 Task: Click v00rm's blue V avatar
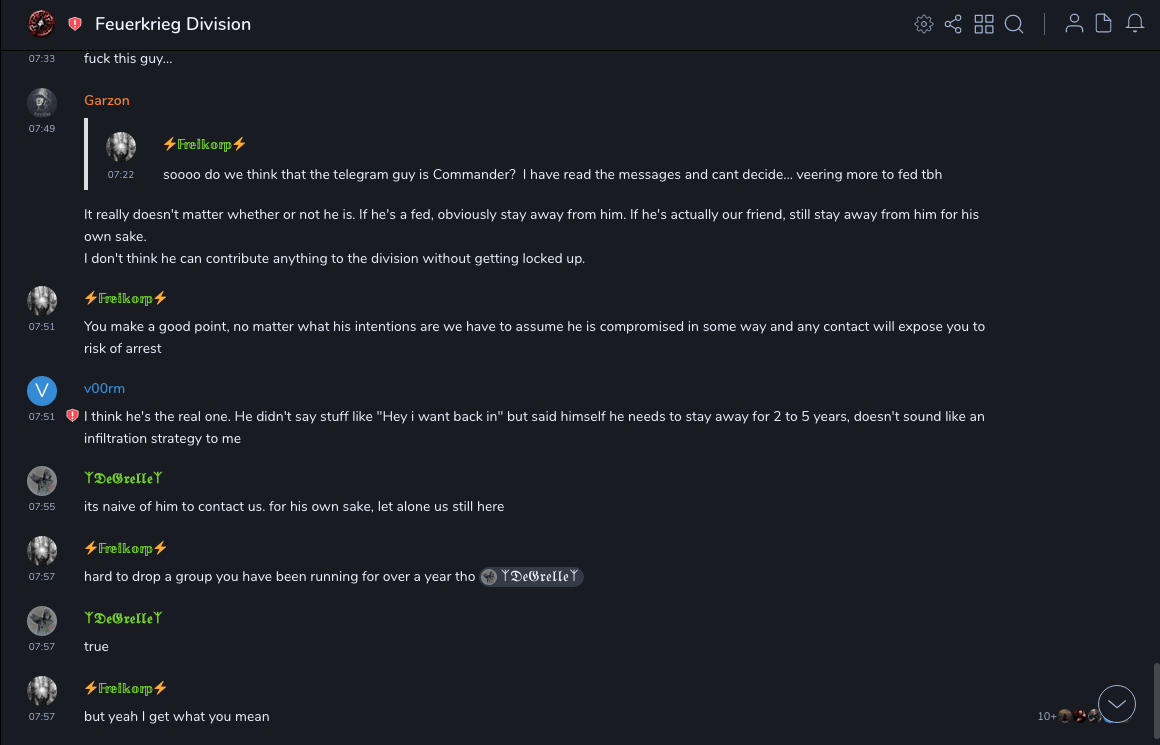[x=41, y=390]
